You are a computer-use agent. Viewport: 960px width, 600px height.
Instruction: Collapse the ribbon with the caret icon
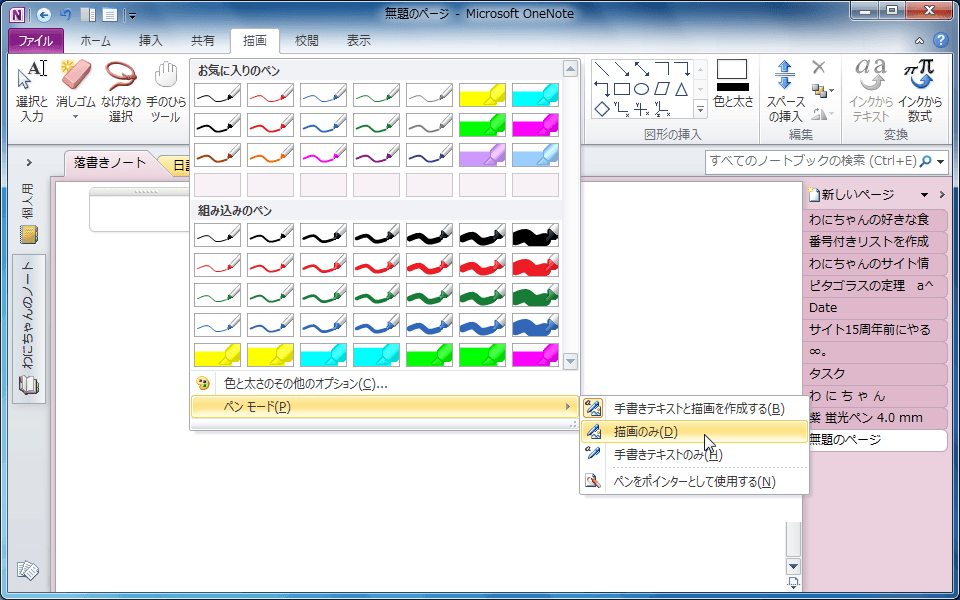[x=920, y=41]
